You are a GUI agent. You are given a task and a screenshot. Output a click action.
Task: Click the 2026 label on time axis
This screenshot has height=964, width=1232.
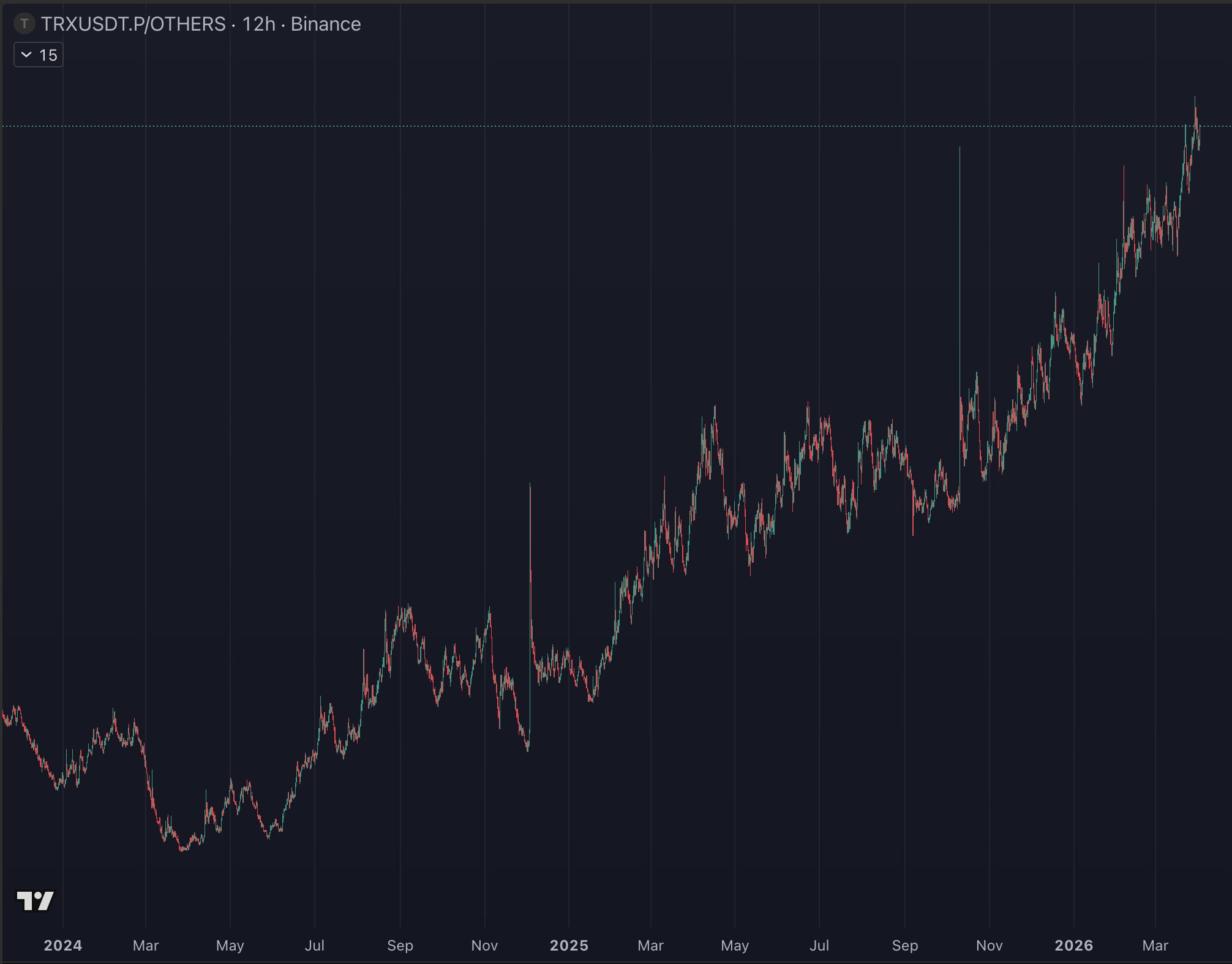tap(1073, 945)
